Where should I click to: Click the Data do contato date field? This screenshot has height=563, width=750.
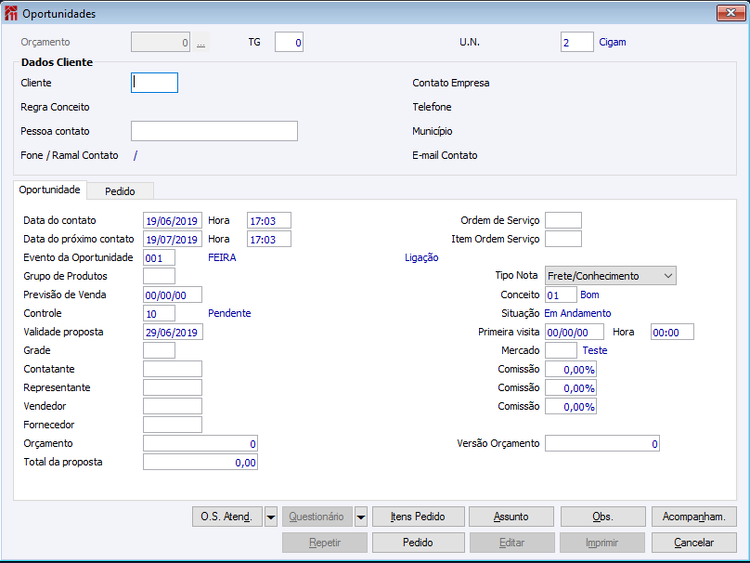[x=172, y=221]
